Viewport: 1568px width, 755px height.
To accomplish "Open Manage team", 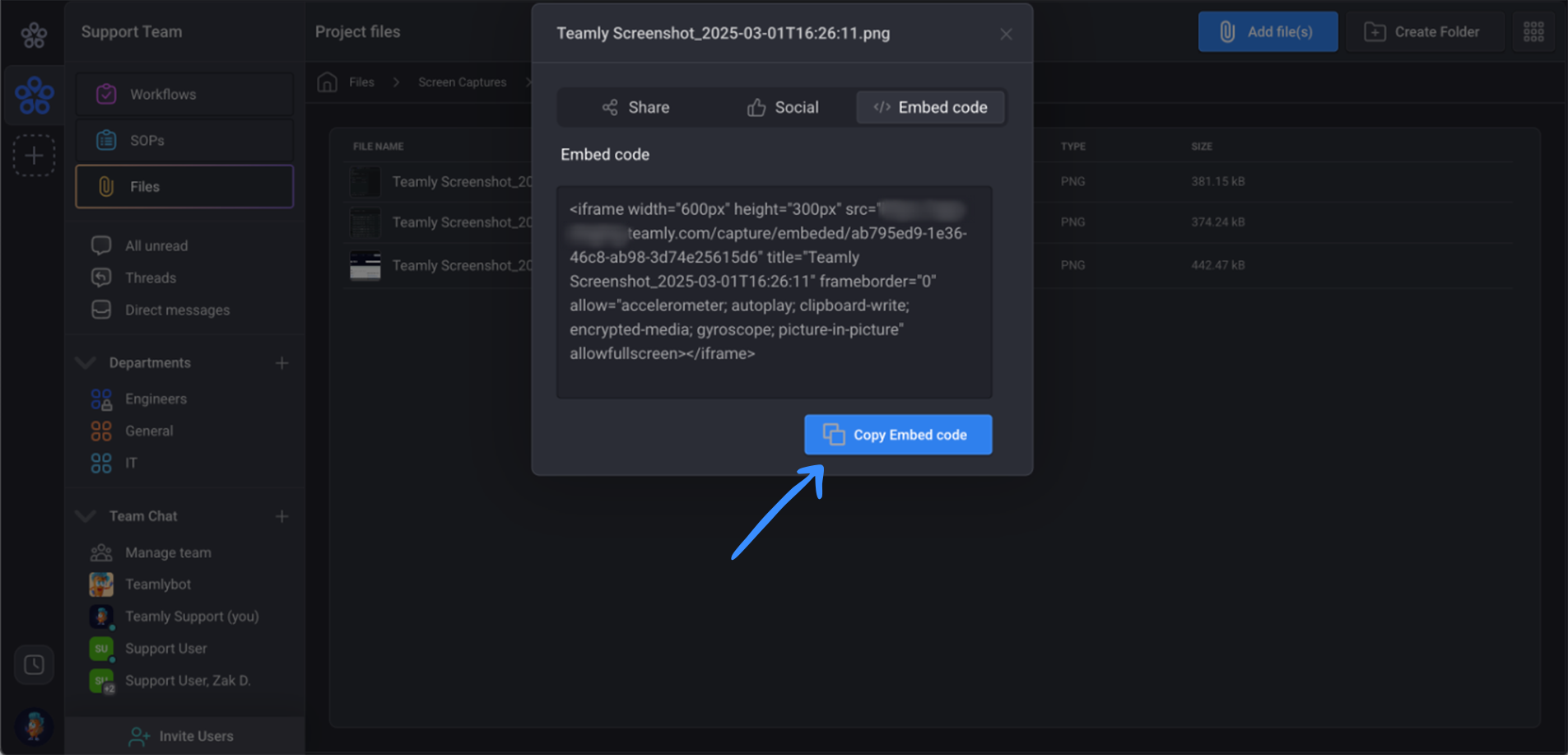I will pyautogui.click(x=168, y=553).
